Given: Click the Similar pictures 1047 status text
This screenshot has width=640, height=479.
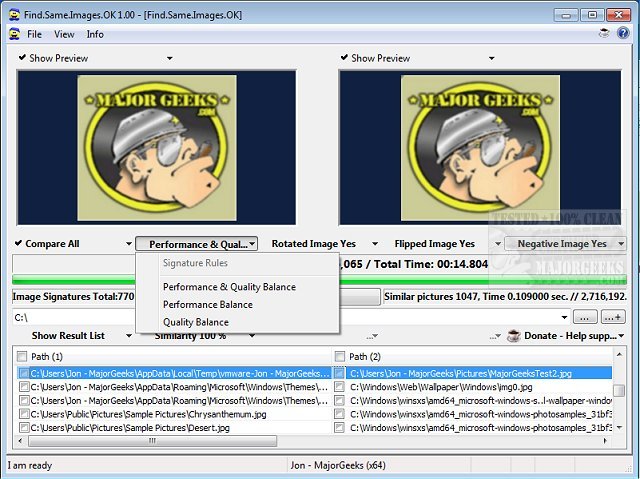Looking at the screenshot, I should click(505, 297).
